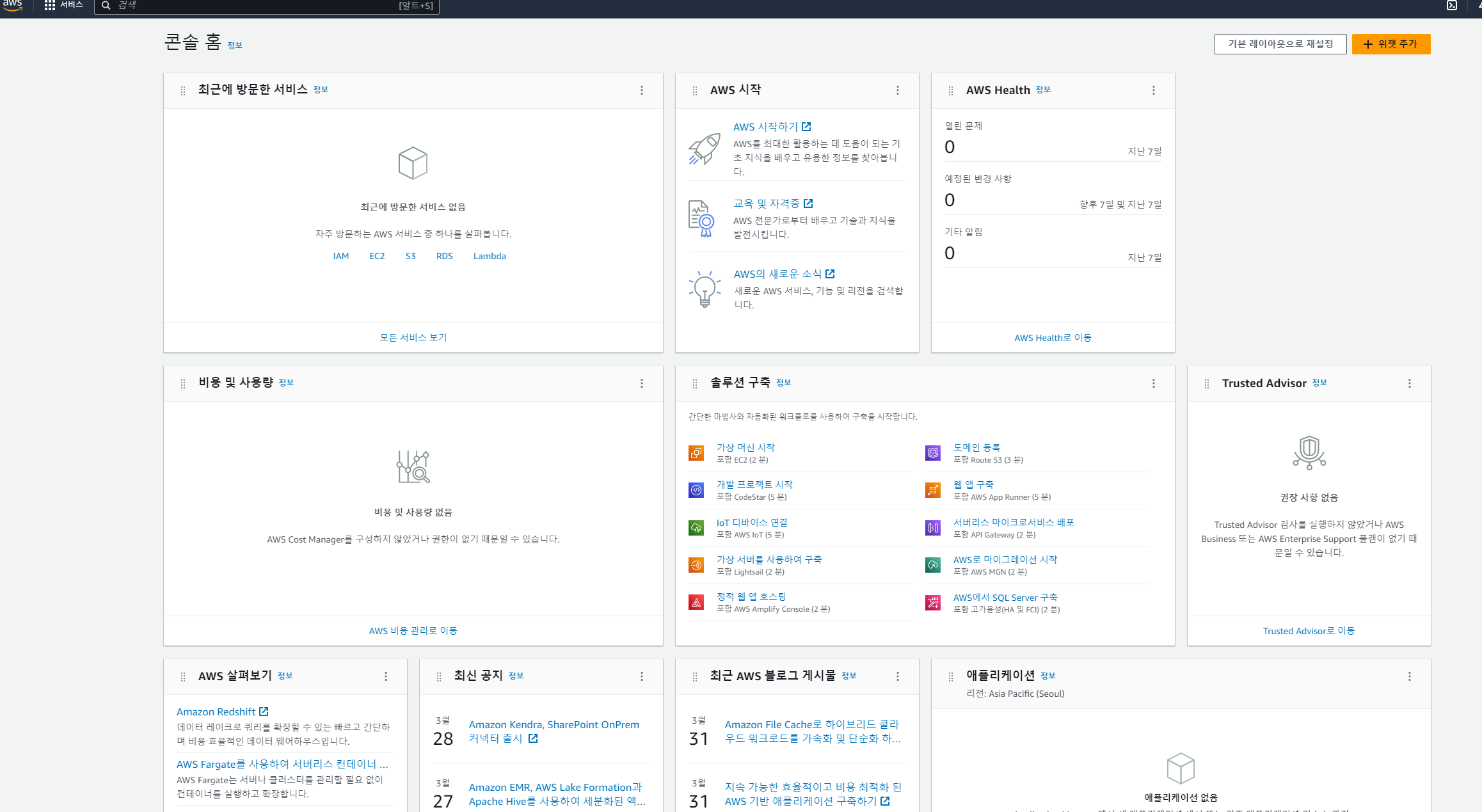The image size is (1482, 812).
Task: Open Amazon File Cache blog post link
Action: tap(813, 731)
